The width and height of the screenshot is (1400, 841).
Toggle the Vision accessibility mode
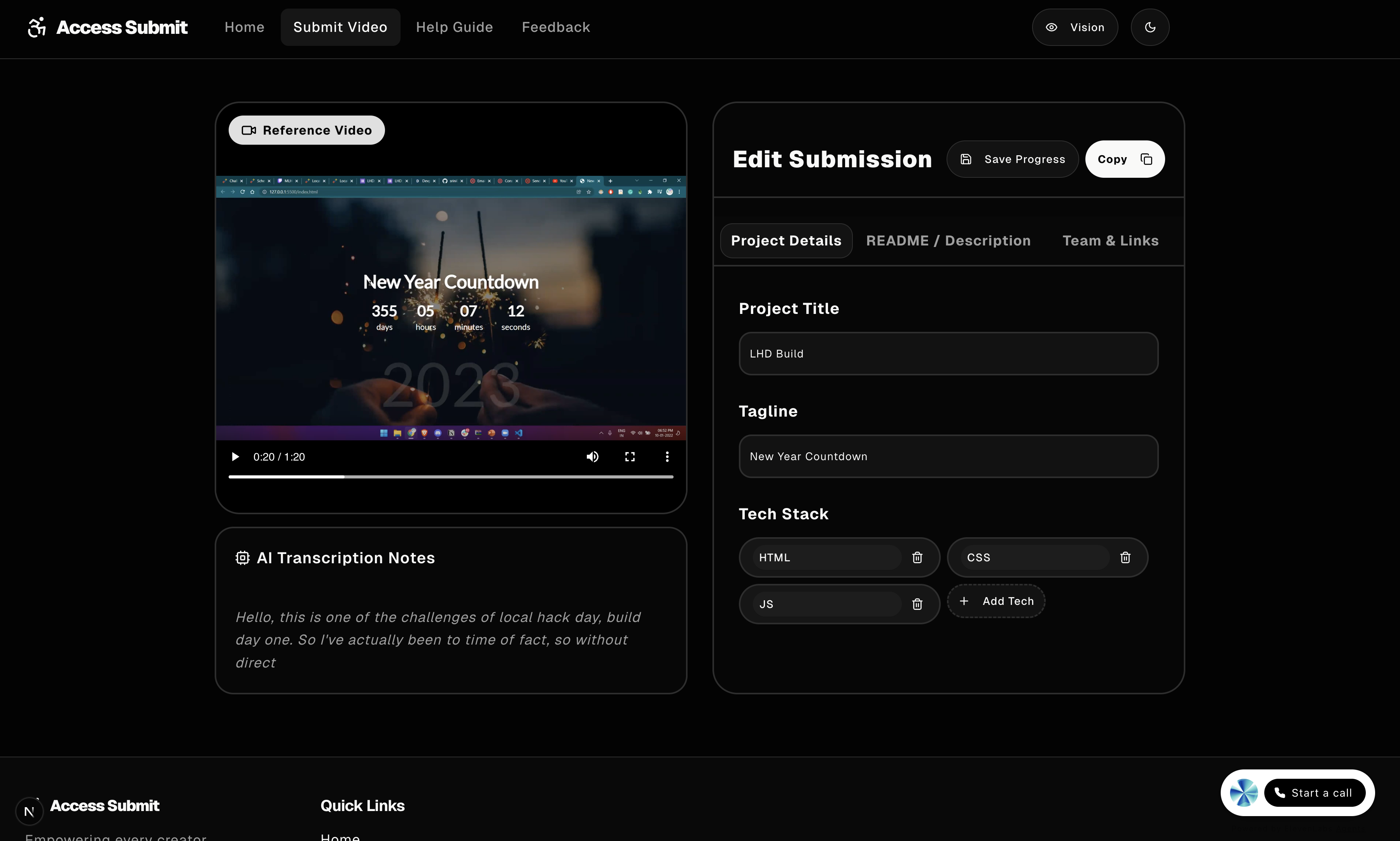tap(1074, 27)
